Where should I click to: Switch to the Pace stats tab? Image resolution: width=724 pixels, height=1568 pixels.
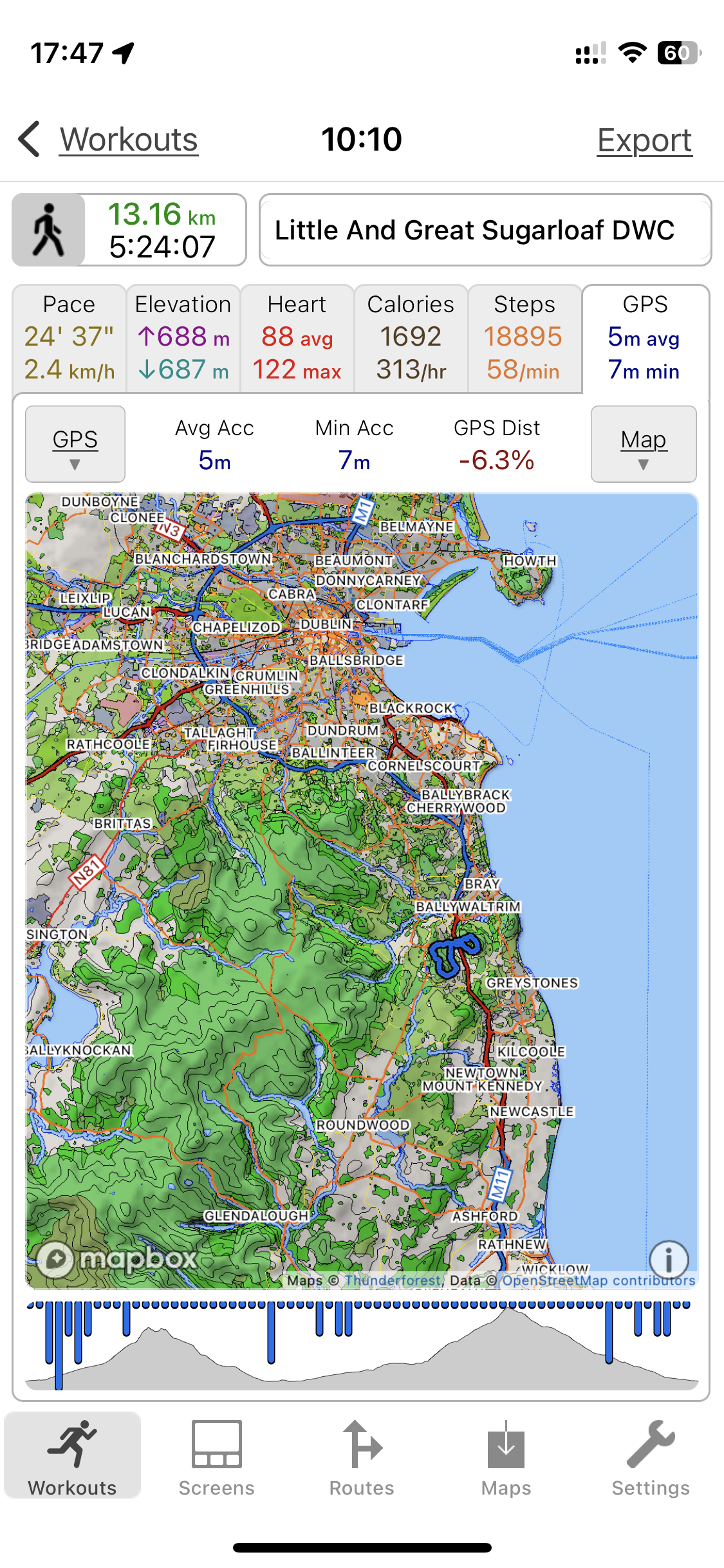tap(70, 339)
